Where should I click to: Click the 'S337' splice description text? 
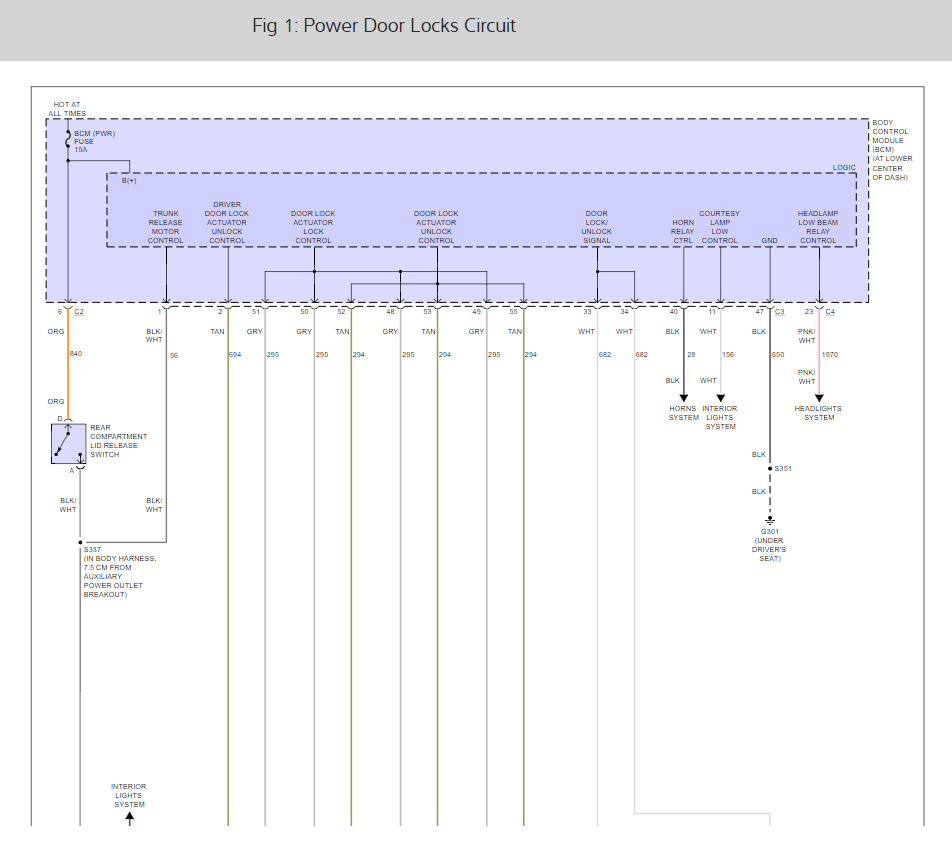point(120,572)
